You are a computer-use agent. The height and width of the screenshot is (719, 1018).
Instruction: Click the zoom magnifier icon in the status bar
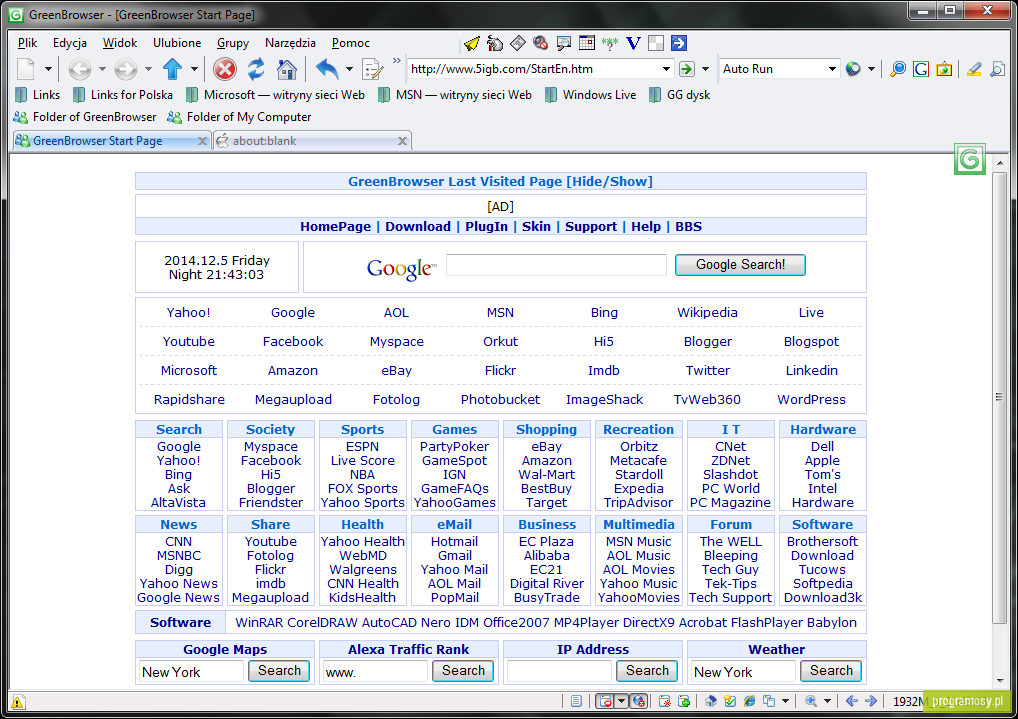pyautogui.click(x=811, y=701)
